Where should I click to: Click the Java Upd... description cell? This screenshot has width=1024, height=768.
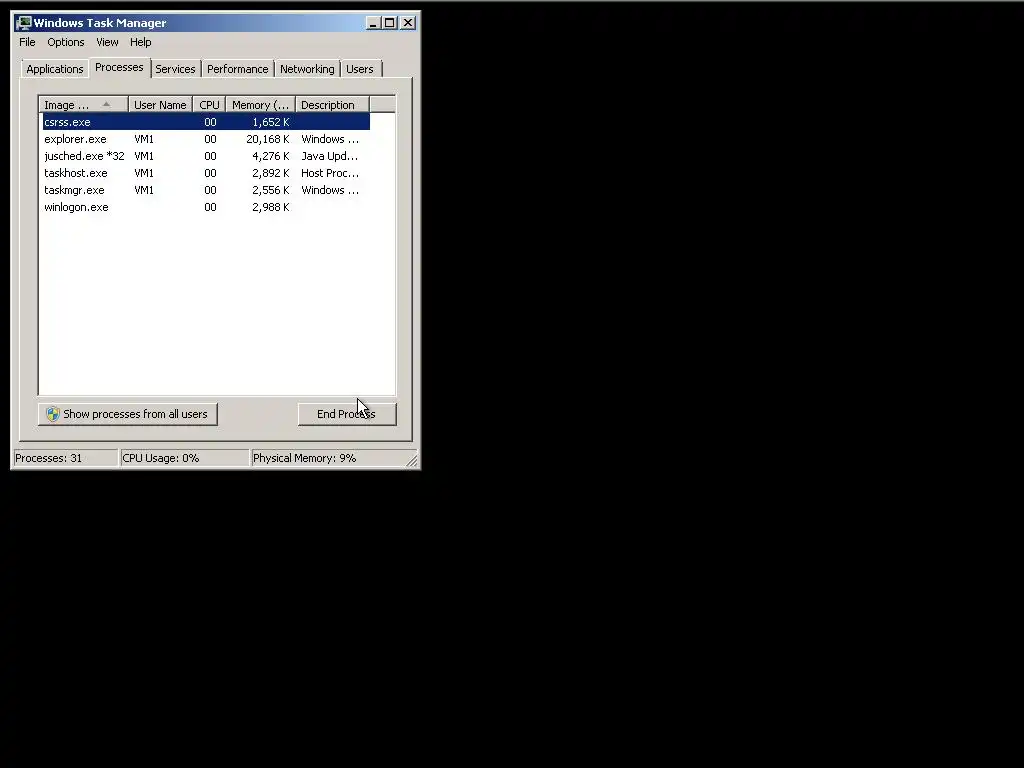(x=330, y=156)
